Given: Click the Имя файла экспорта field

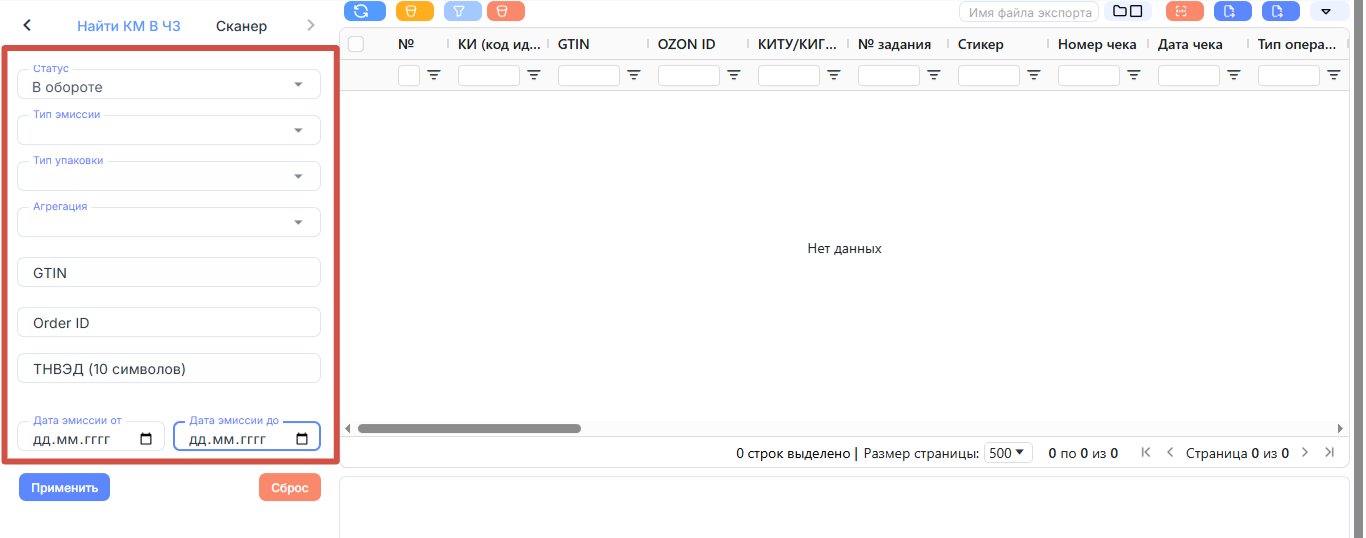Looking at the screenshot, I should click(x=1029, y=12).
